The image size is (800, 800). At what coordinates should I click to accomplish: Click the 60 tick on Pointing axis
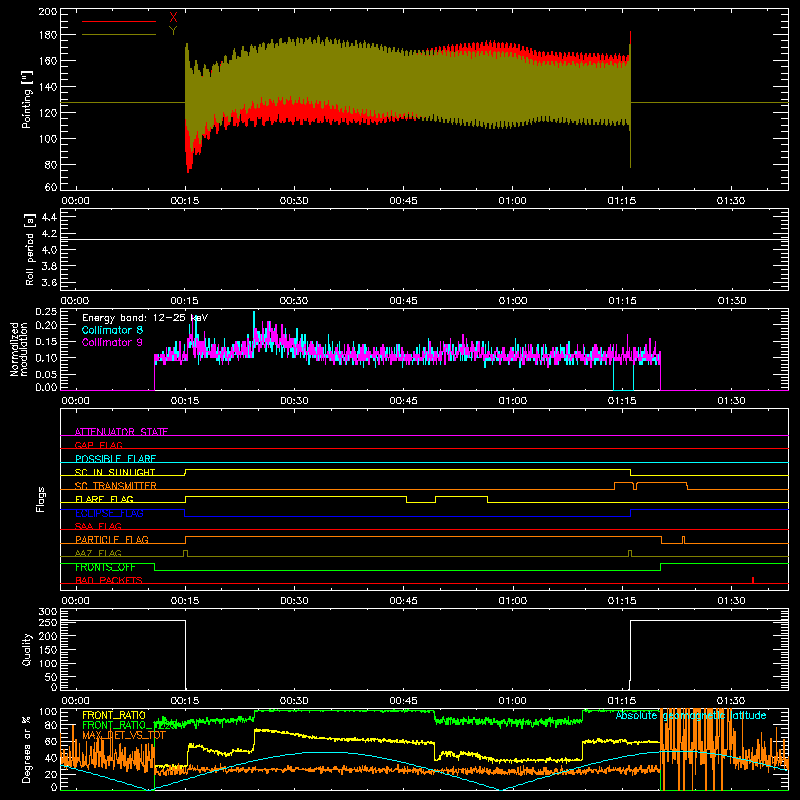click(x=51, y=187)
